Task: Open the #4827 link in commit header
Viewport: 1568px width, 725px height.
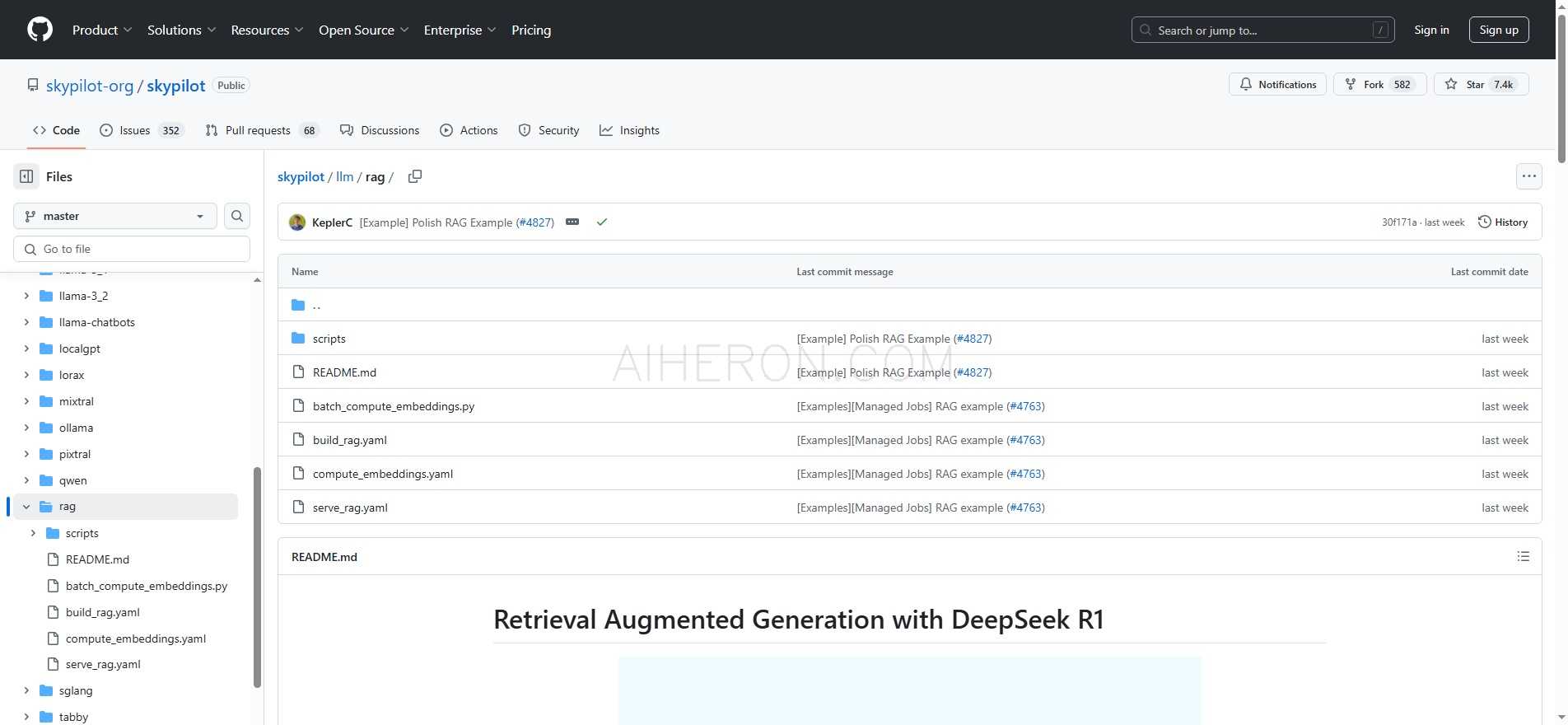Action: coord(534,222)
